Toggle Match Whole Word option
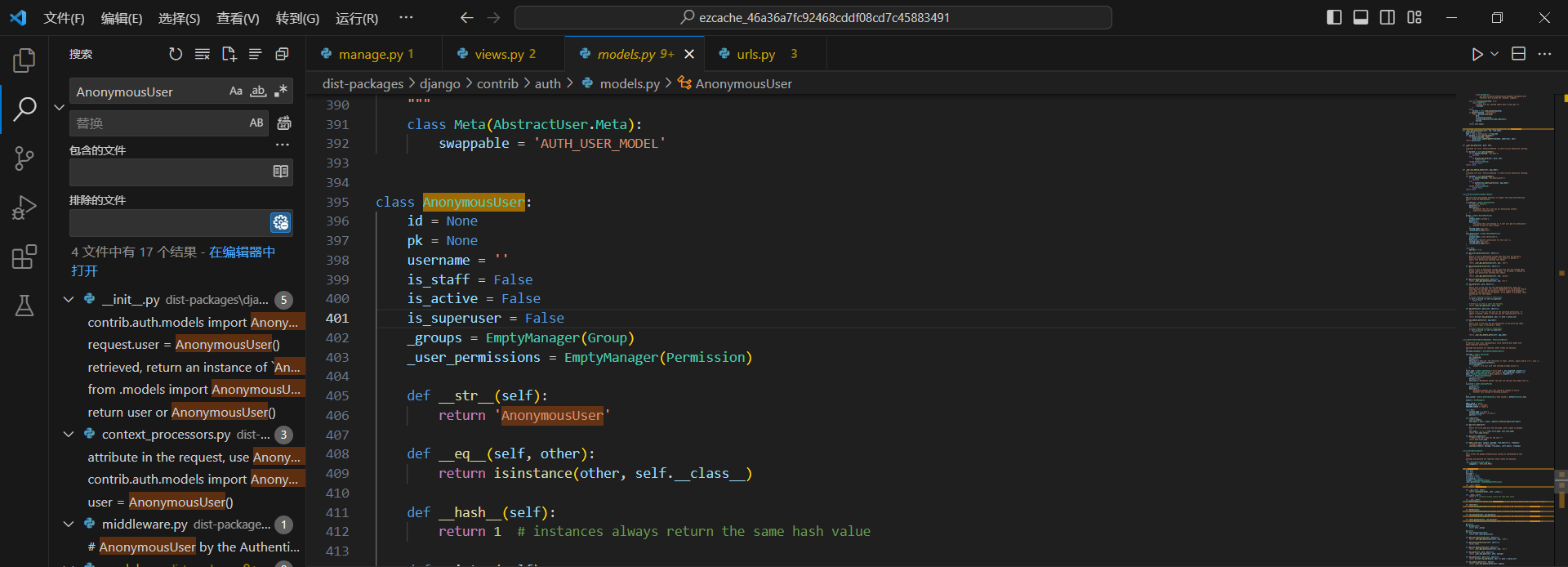The width and height of the screenshot is (1568, 567). (258, 92)
